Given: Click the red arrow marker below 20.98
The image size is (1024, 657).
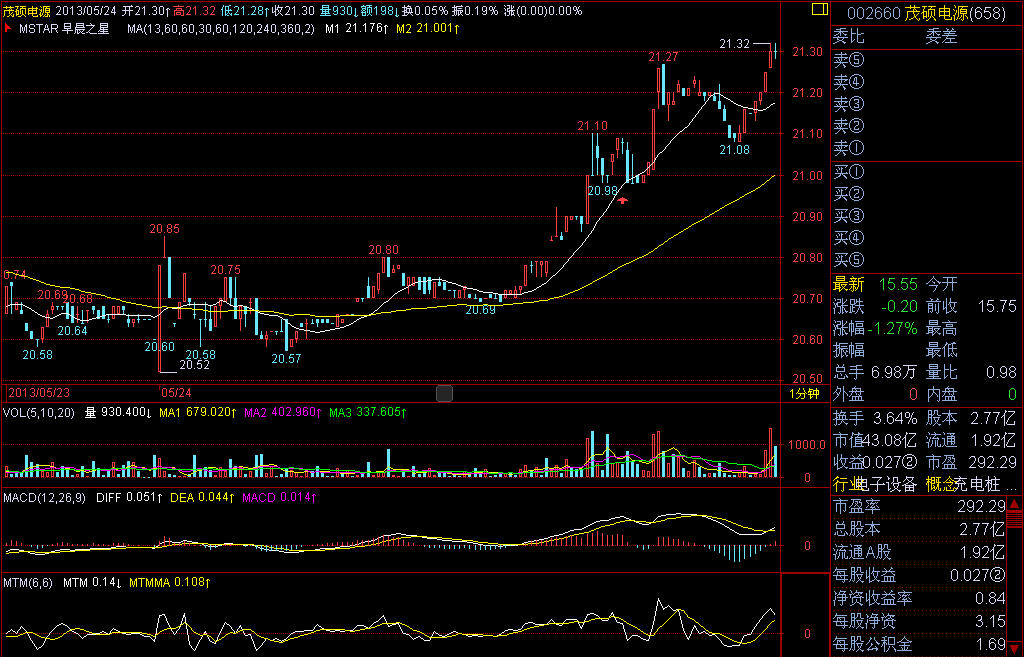Looking at the screenshot, I should pyautogui.click(x=623, y=201).
